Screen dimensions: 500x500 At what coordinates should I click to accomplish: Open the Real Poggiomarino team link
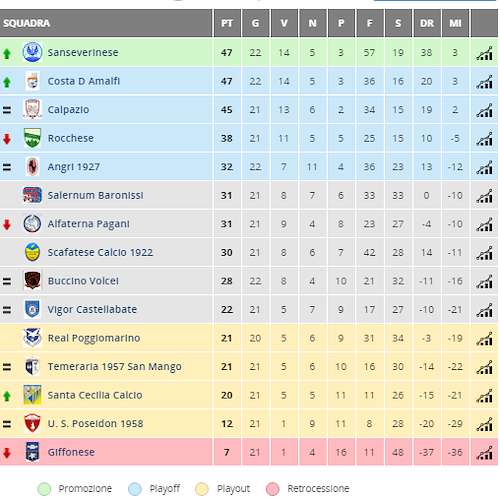point(94,338)
